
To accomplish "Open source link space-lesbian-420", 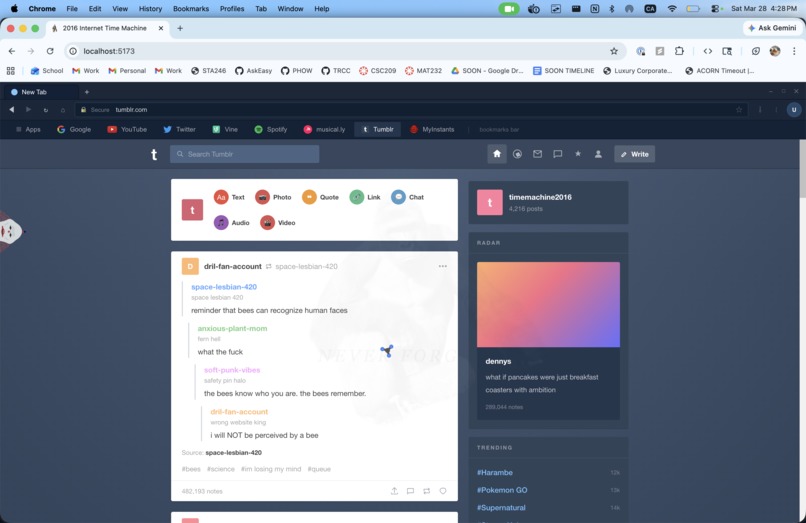I will [x=233, y=453].
